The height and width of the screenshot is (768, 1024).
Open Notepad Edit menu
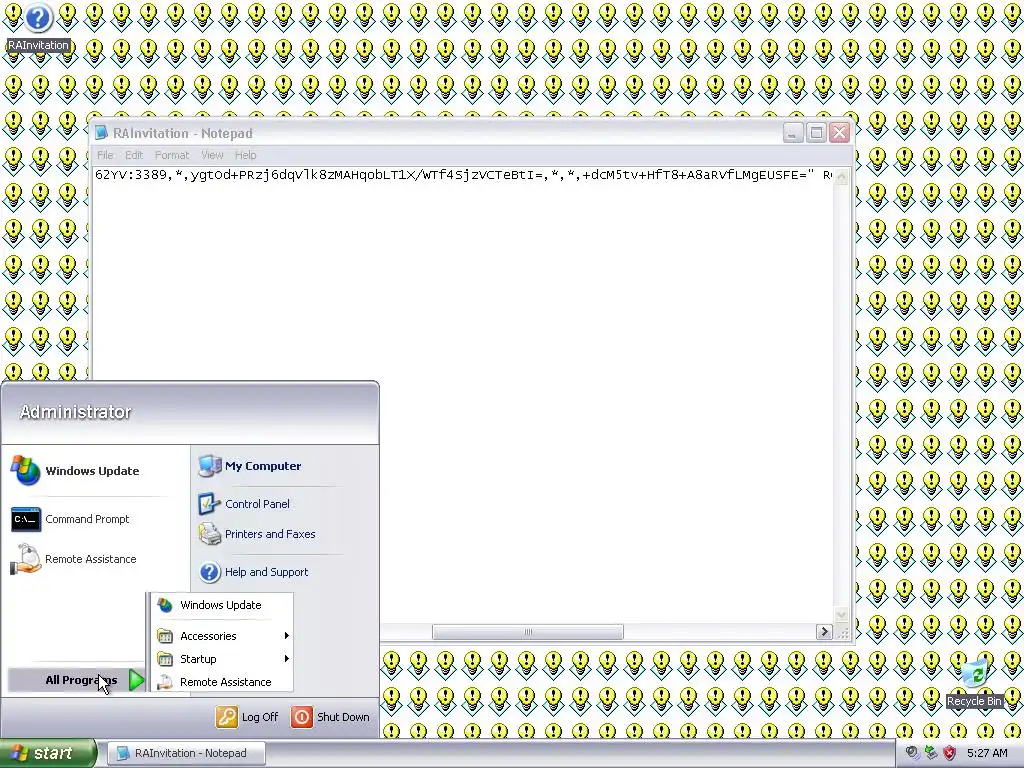coord(134,155)
